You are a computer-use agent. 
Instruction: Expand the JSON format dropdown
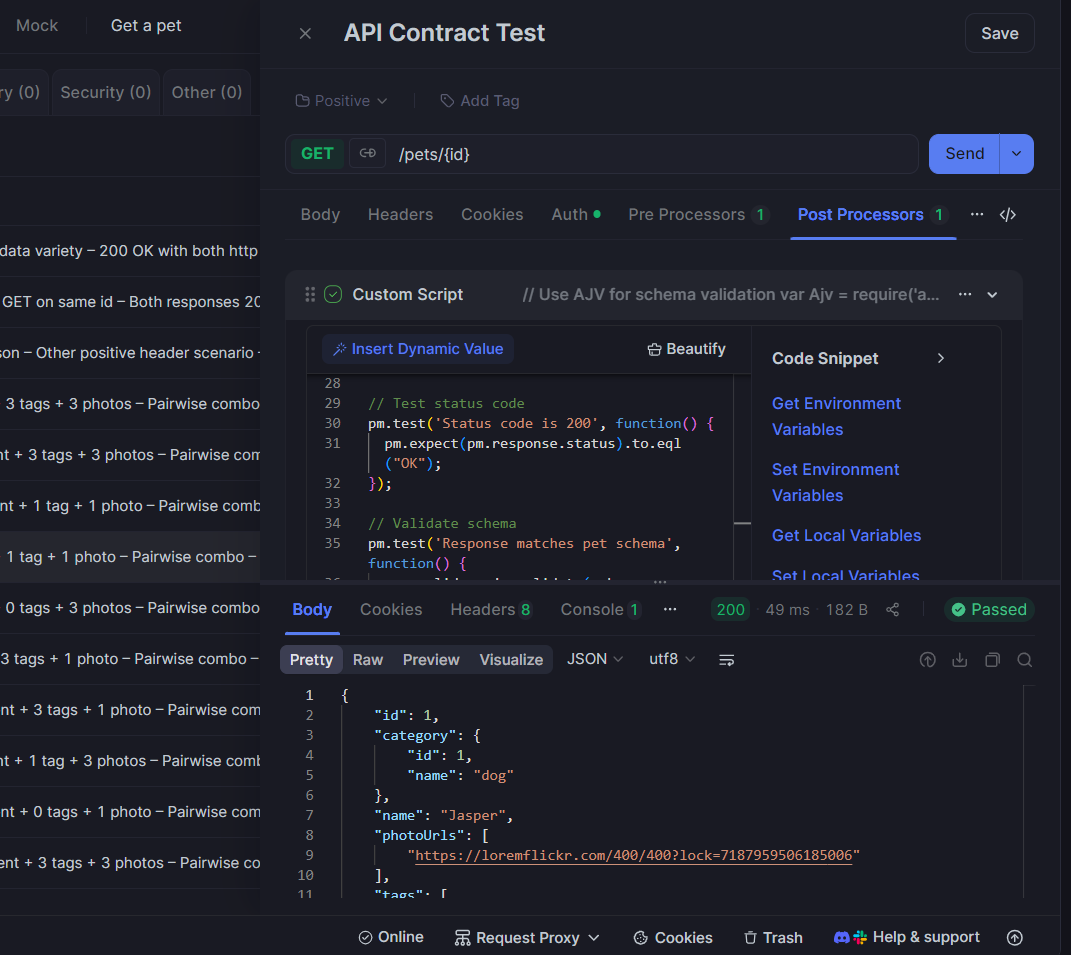tap(594, 659)
